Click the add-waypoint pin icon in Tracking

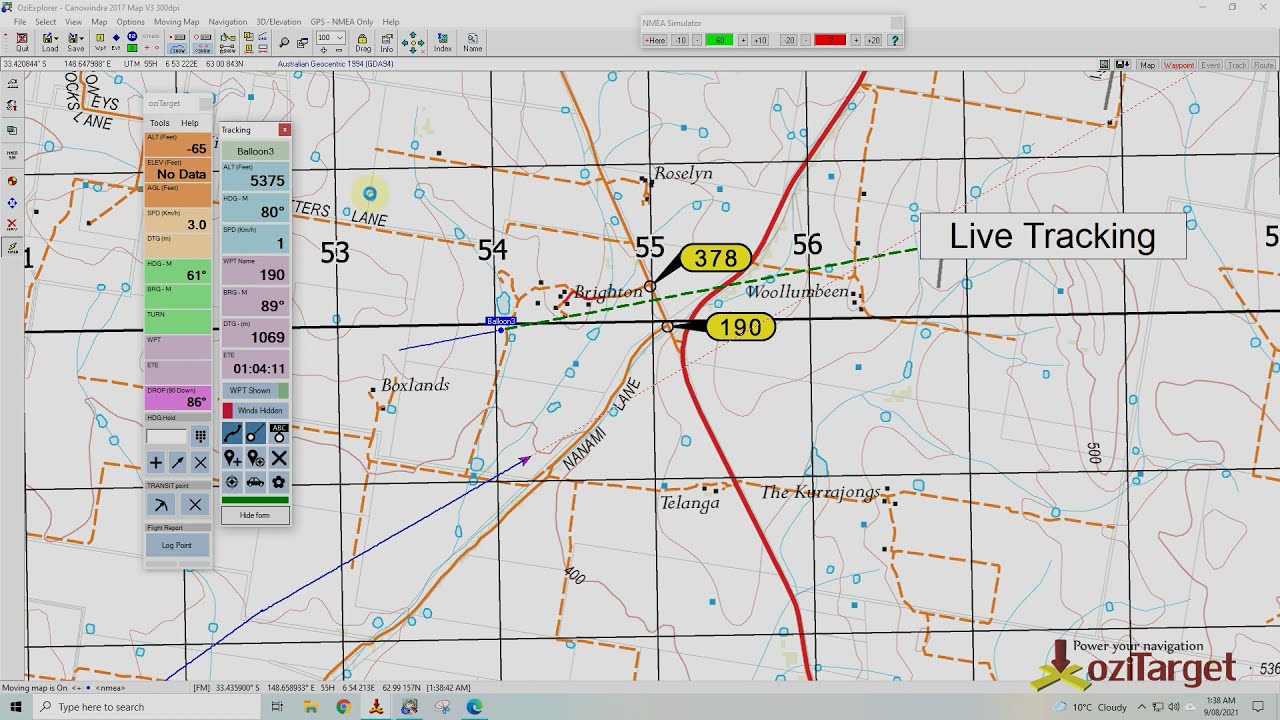232,458
